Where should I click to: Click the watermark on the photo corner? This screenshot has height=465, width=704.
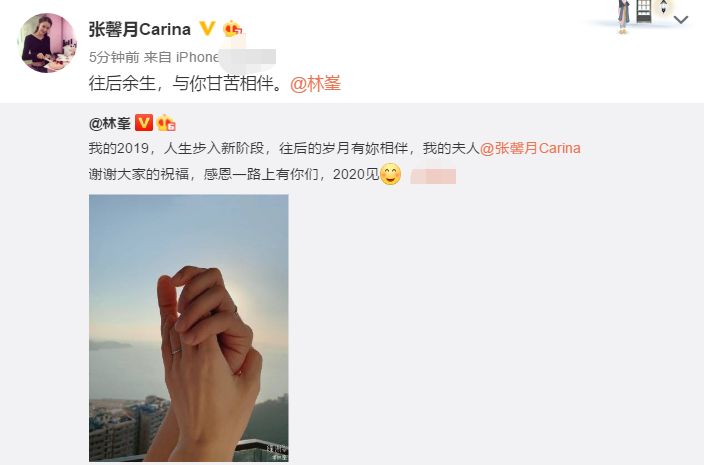click(277, 452)
